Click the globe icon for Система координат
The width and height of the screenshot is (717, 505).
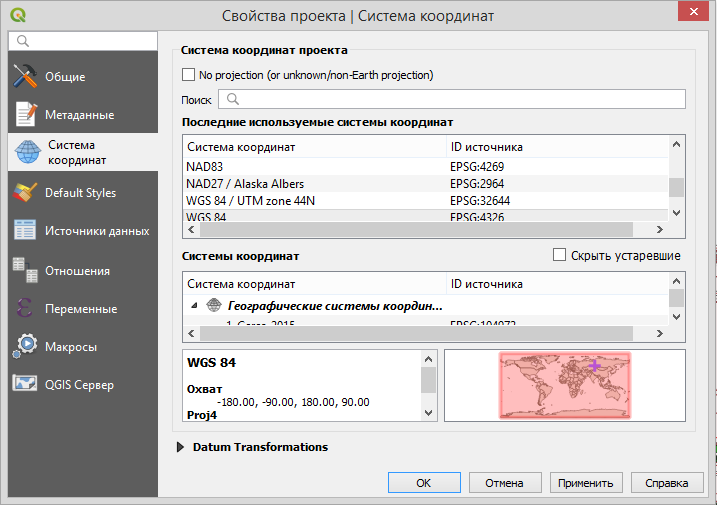tap(26, 153)
